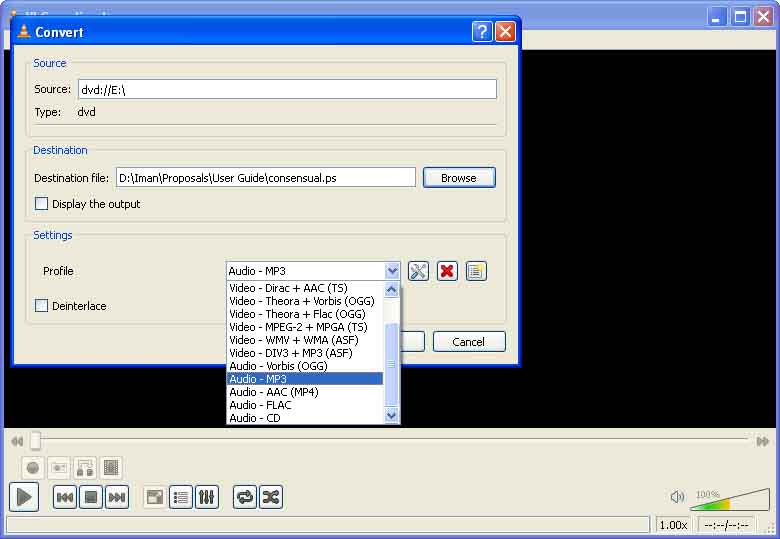Select Video - WMV + WMA (ASF)
The height and width of the screenshot is (539, 780).
(x=305, y=340)
